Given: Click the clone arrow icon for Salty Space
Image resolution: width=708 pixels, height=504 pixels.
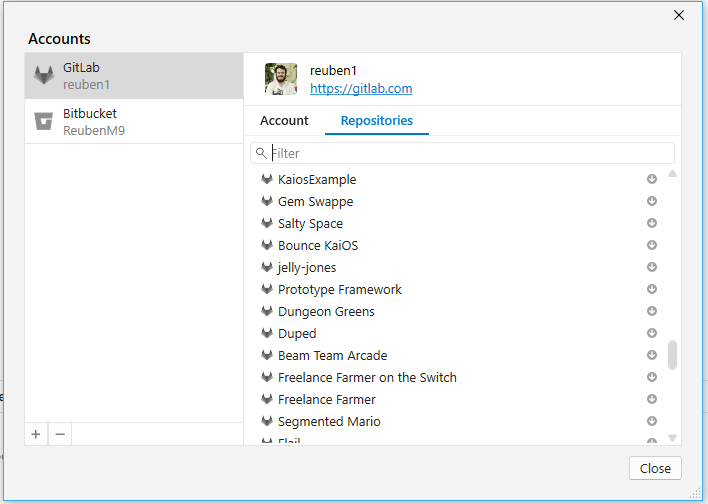Looking at the screenshot, I should pyautogui.click(x=652, y=224).
